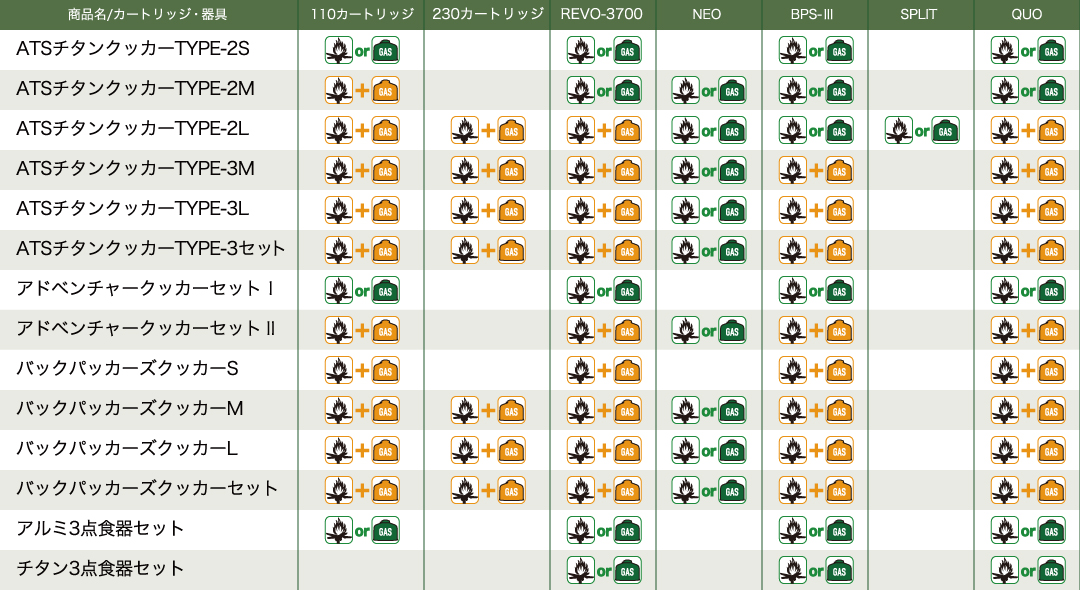Click the BPS-III green GAS icon for アルミ3点食器セット
Screen dimensions: 1080x590
(x=840, y=530)
